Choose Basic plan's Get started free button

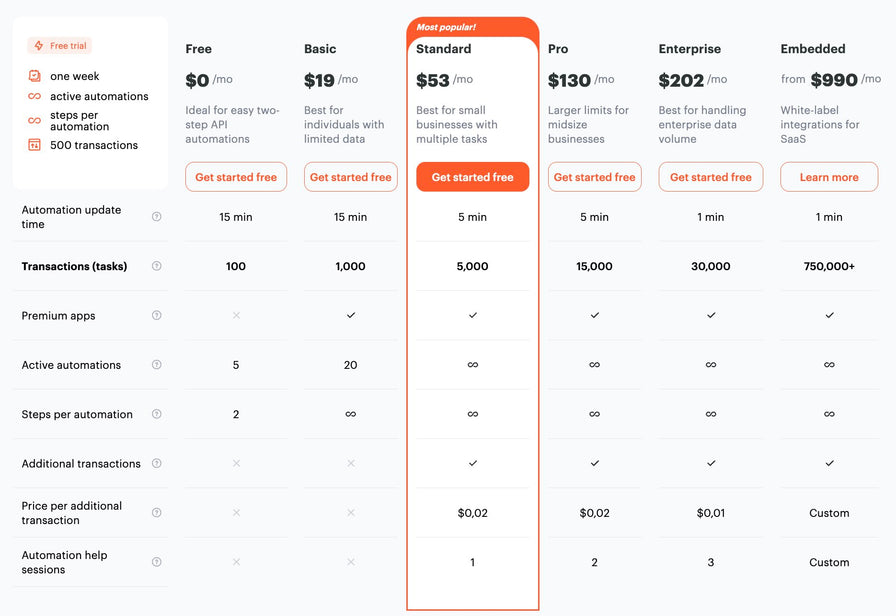[350, 177]
